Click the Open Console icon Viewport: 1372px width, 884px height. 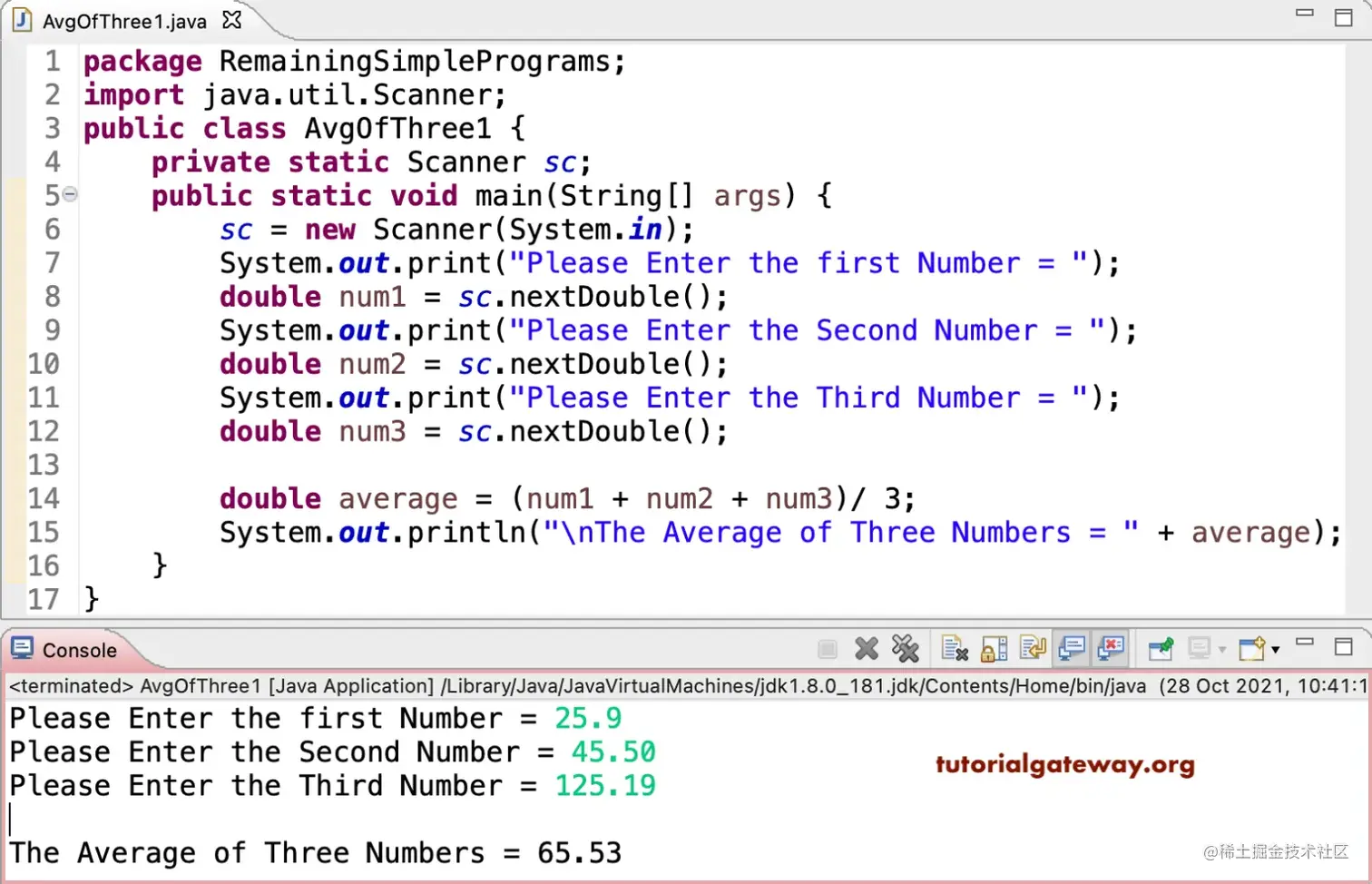pyautogui.click(x=1252, y=649)
